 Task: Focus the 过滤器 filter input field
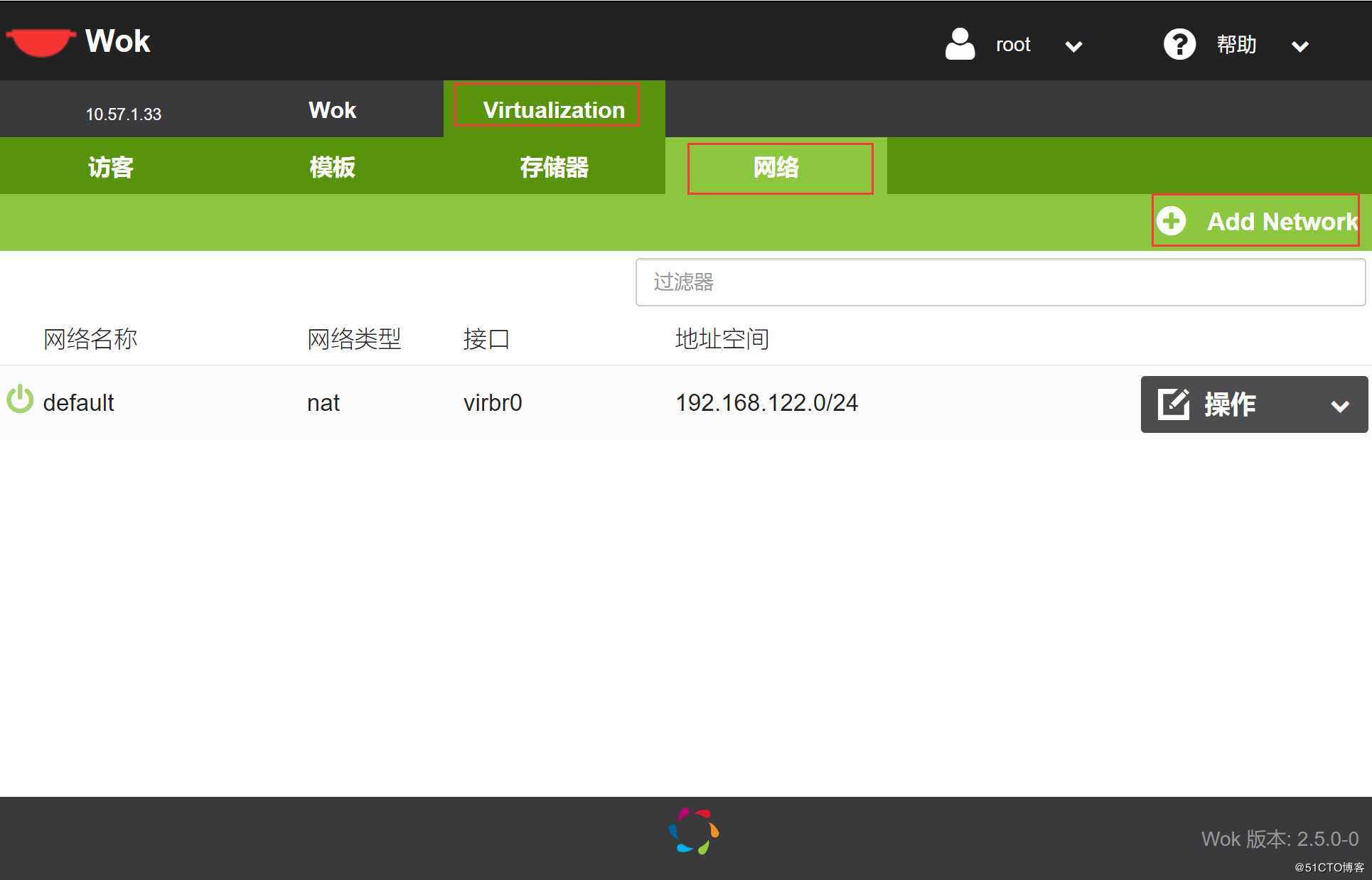pyautogui.click(x=1000, y=282)
